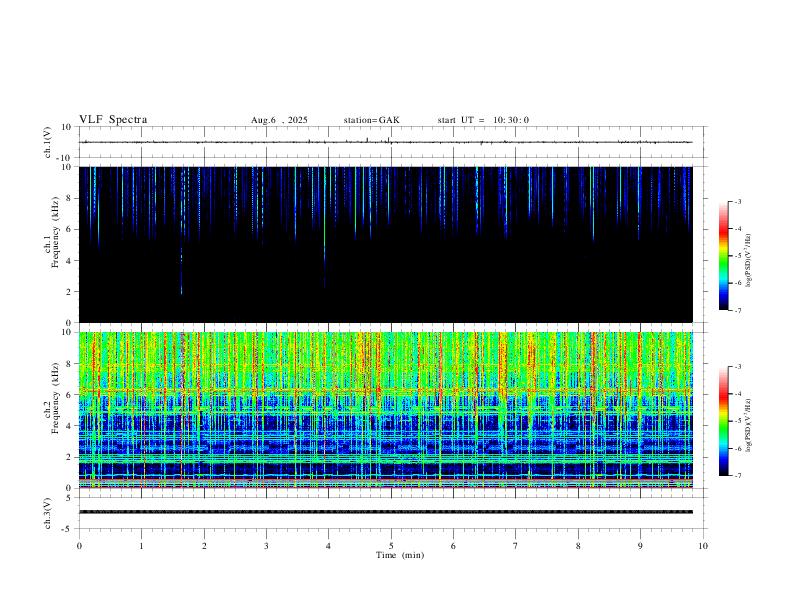
Task: Click time axis tick label "3"
Action: click(x=266, y=546)
